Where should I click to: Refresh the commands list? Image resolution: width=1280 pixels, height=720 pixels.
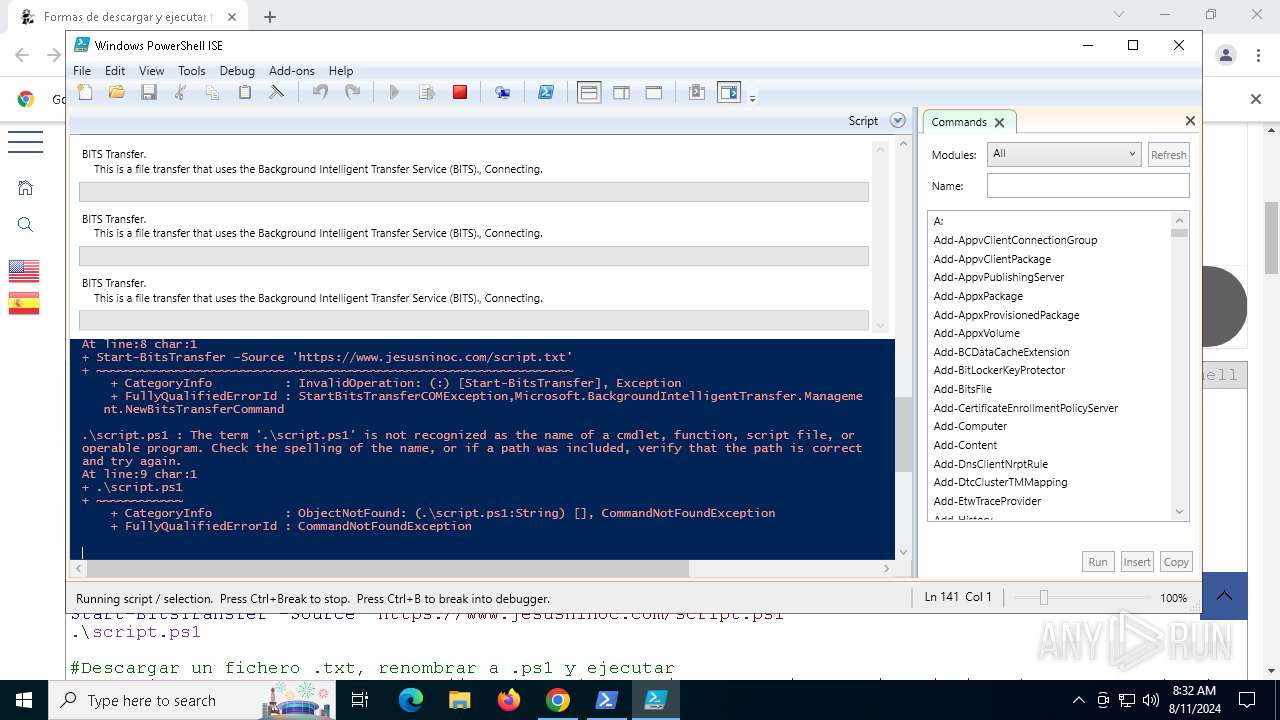point(1168,155)
